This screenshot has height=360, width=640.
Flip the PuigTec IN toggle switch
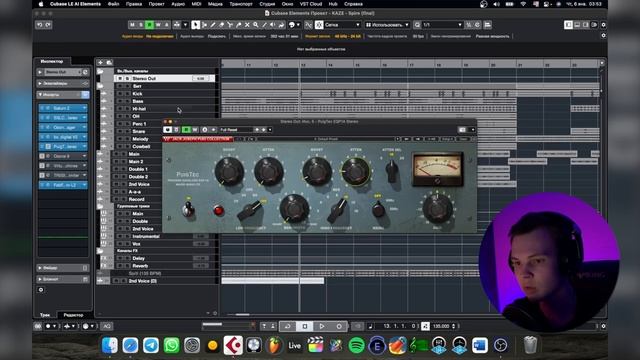pyautogui.click(x=188, y=209)
